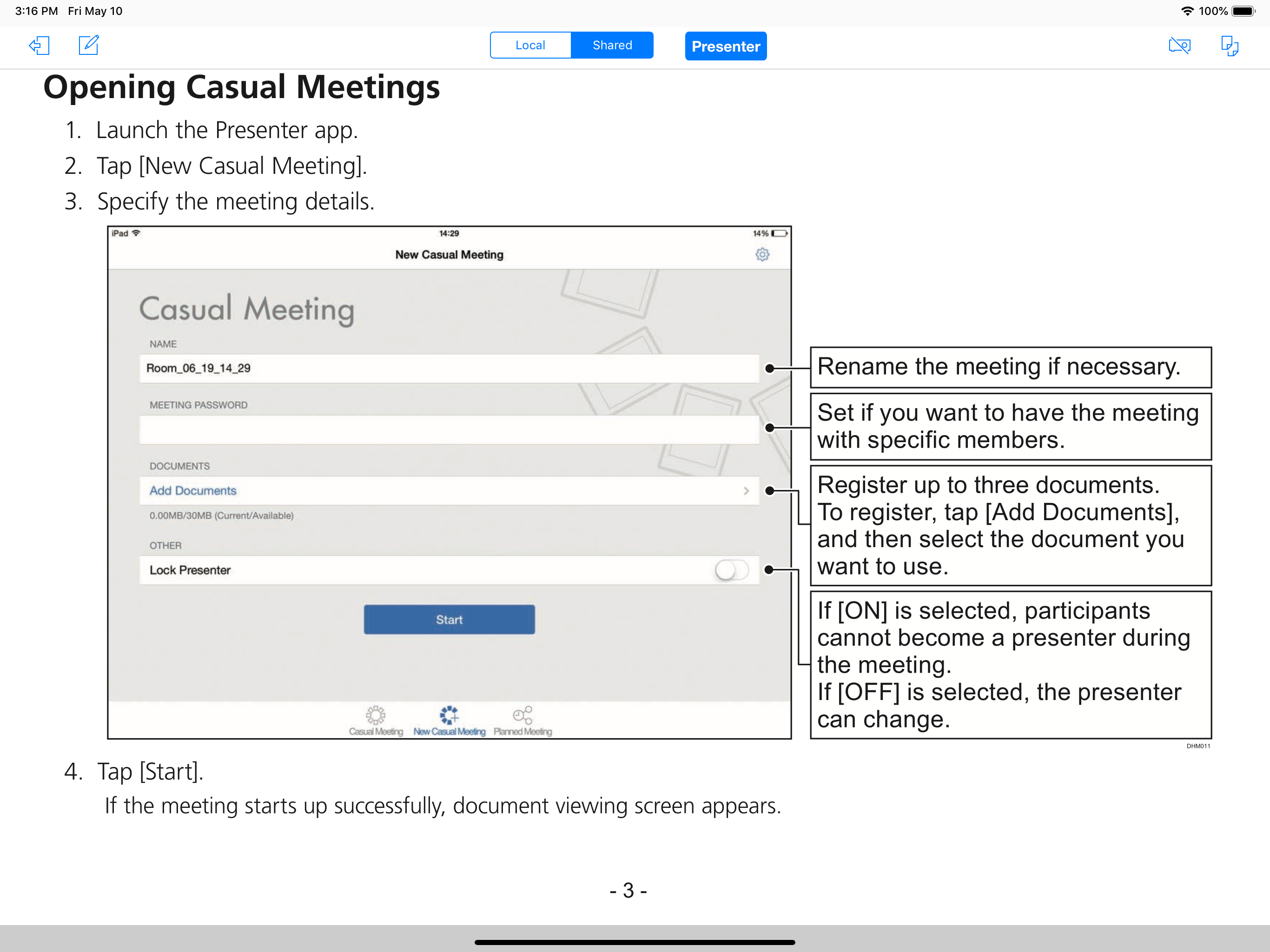Click the page number - 3 -
1270x952 pixels.
(x=628, y=891)
